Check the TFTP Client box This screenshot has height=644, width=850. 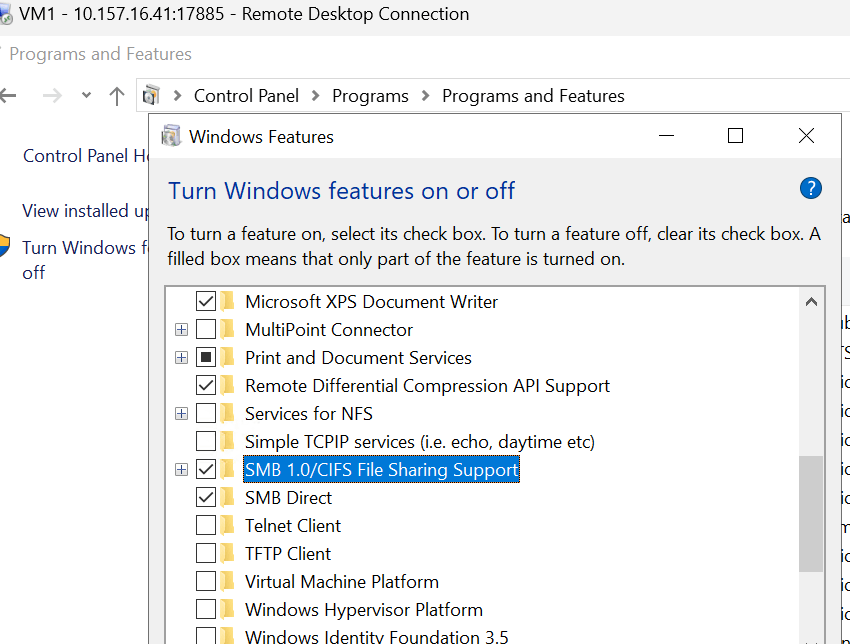point(206,553)
